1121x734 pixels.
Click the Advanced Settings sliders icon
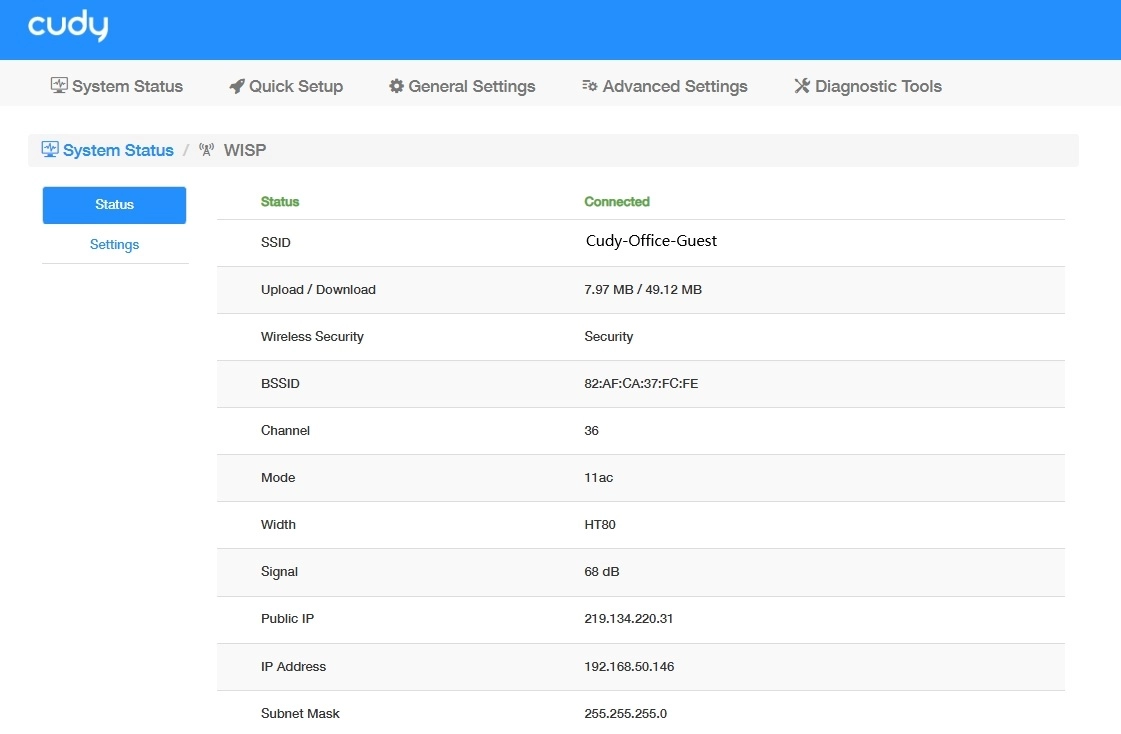[x=590, y=86]
